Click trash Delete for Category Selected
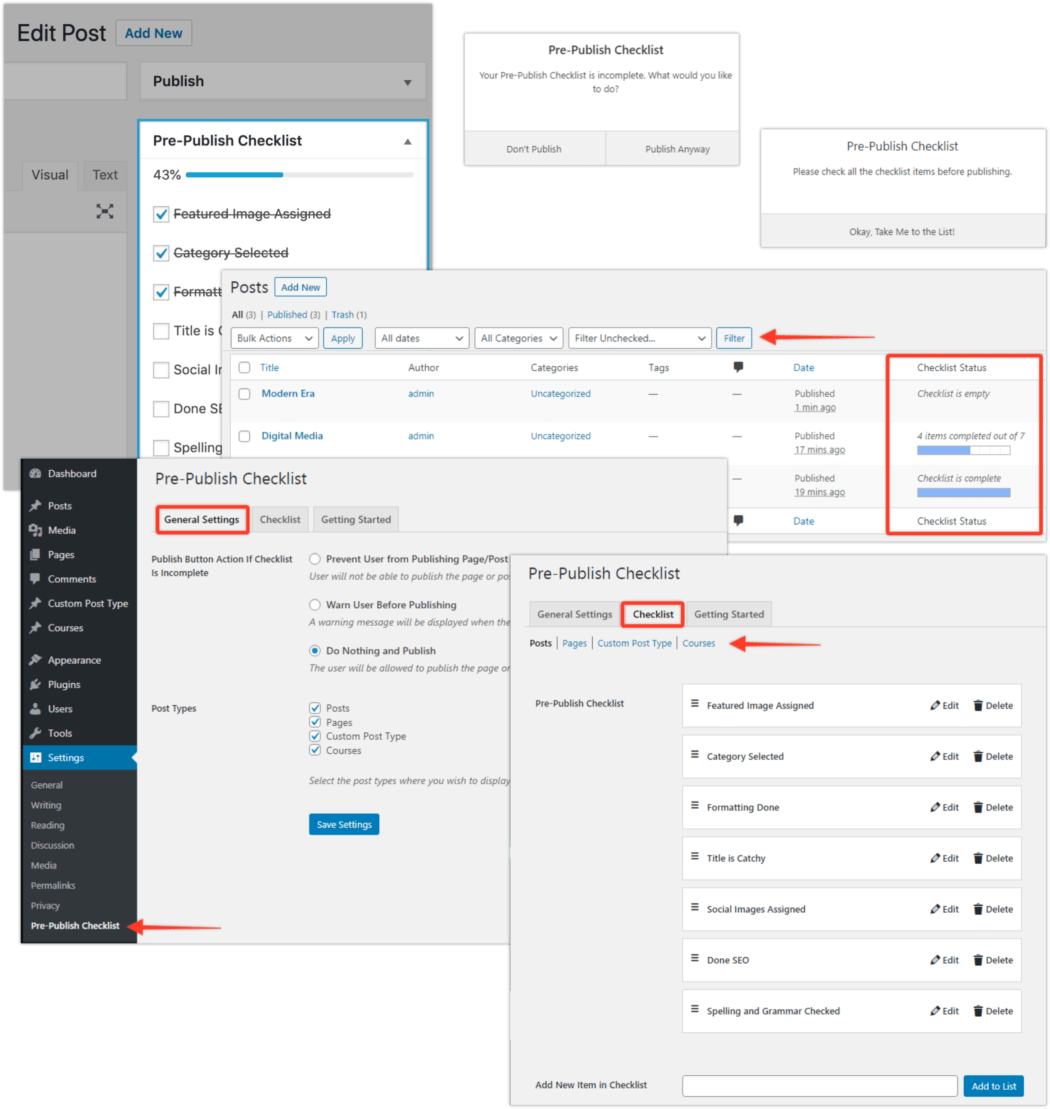1050x1109 pixels. [x=993, y=756]
